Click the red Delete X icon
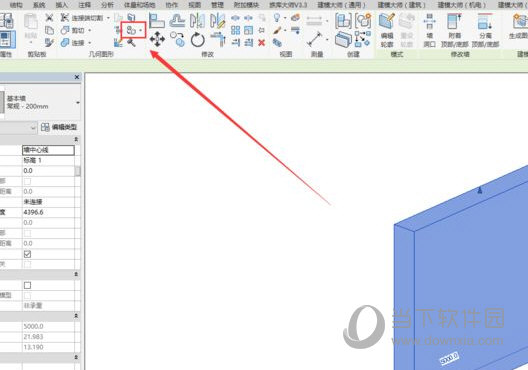The image size is (528, 370). [261, 43]
